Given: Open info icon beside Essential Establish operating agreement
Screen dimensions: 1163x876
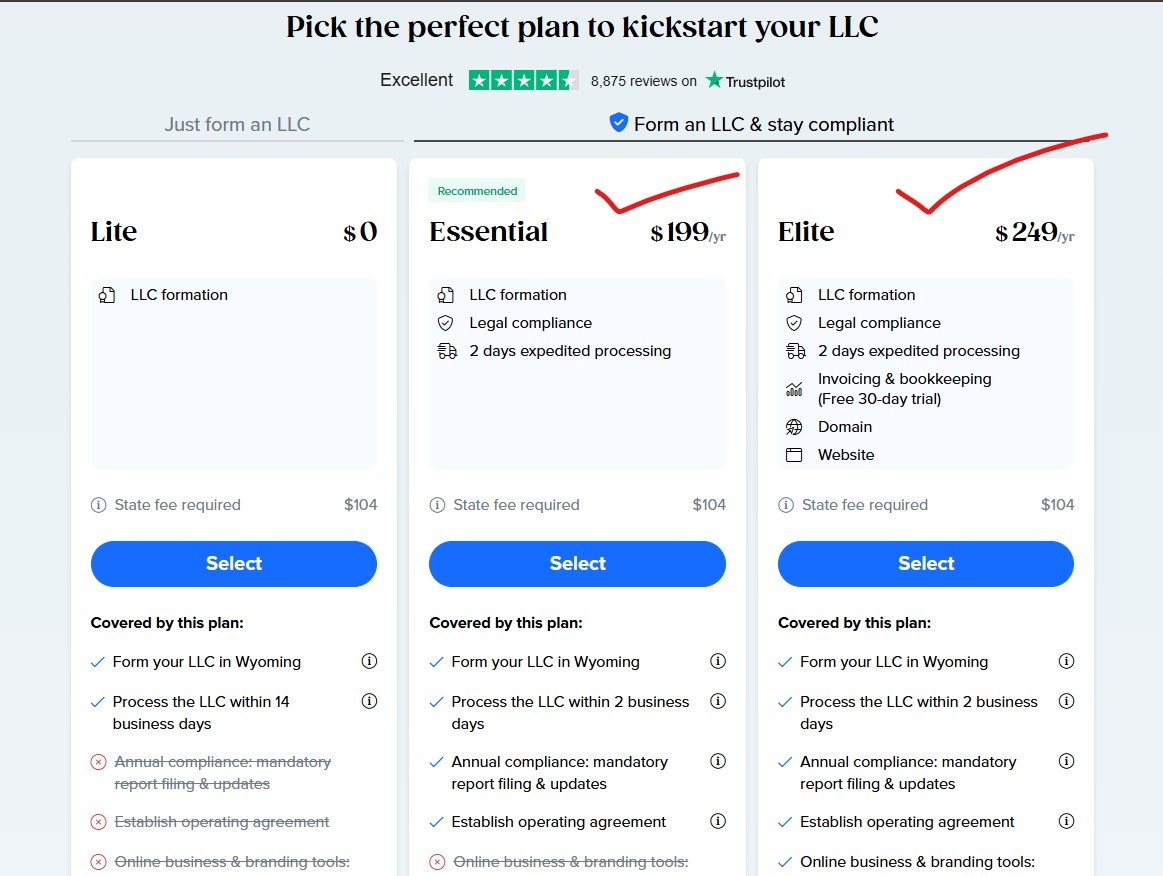Looking at the screenshot, I should click(x=717, y=821).
